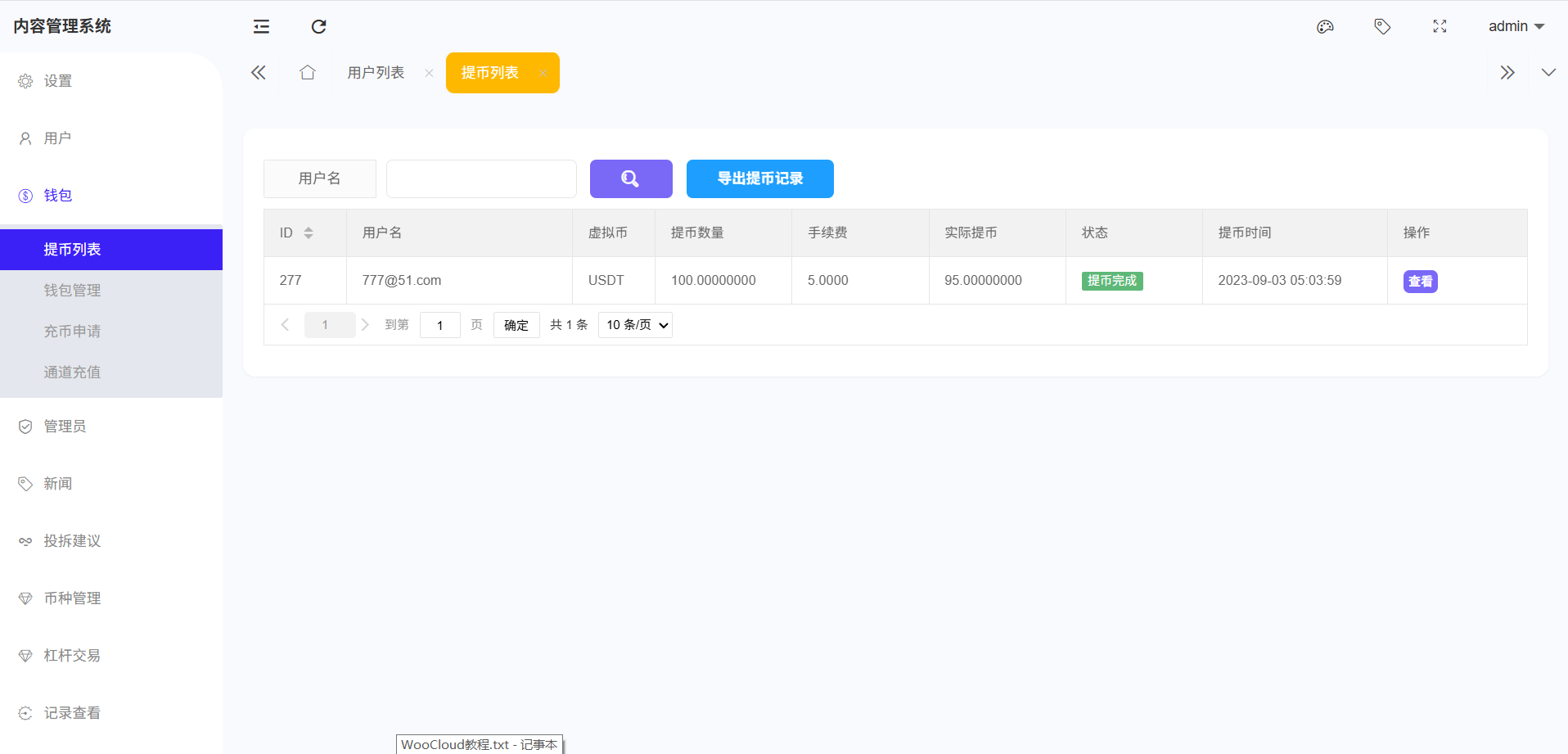
Task: Sort table by ID column arrows
Action: 309,233
